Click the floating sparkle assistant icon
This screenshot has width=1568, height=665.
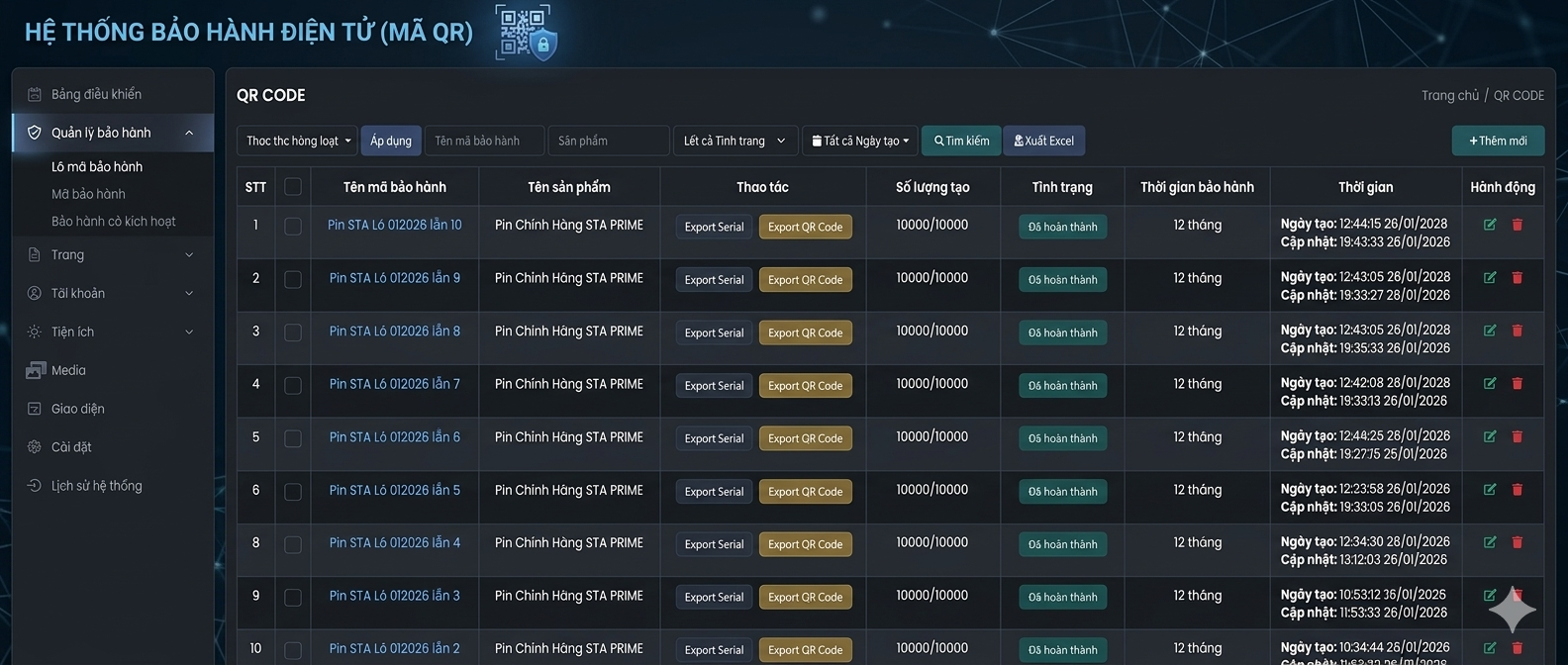coord(1512,610)
